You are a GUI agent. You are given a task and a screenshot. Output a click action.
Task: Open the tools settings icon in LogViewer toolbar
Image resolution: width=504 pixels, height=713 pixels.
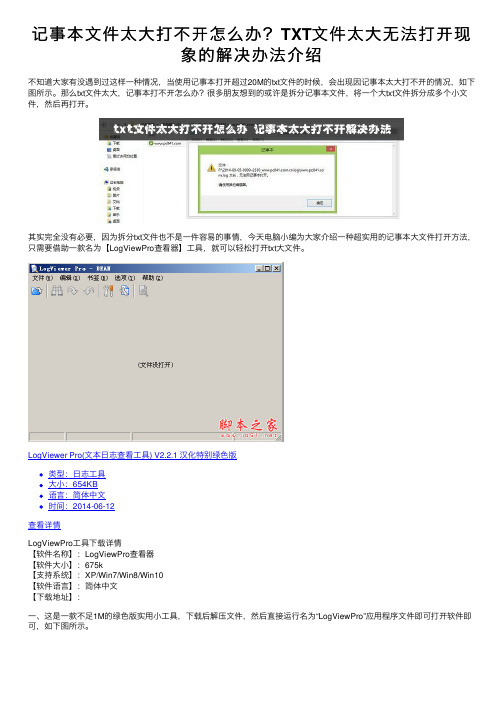point(108,291)
